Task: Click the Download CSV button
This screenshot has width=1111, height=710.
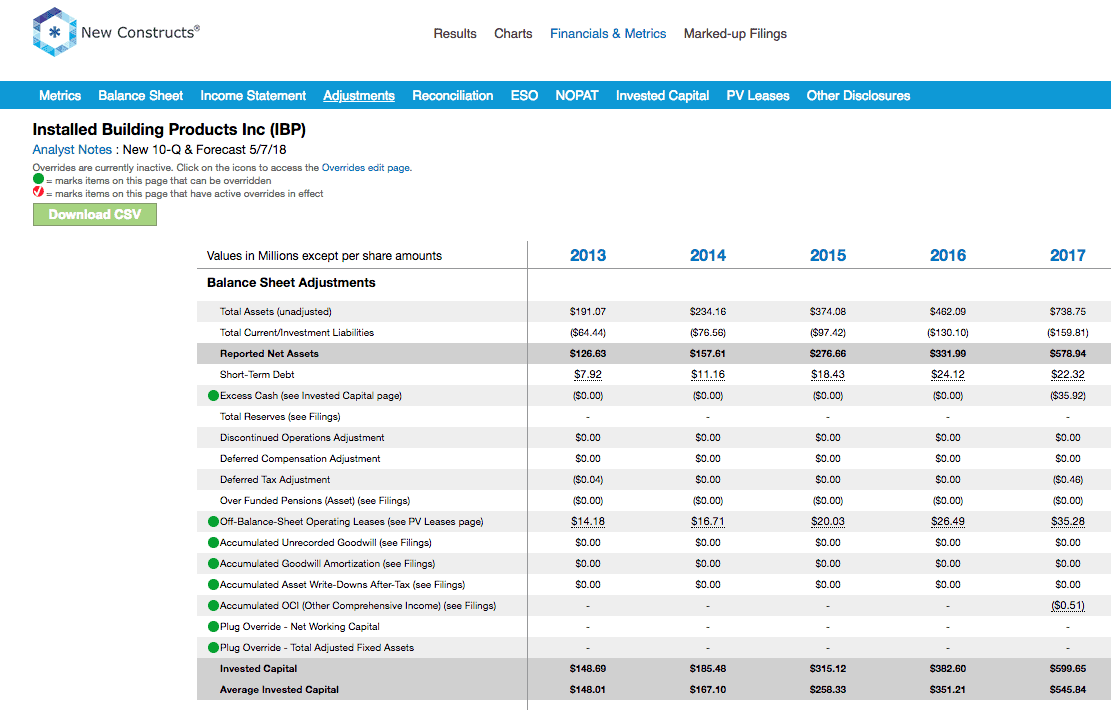Action: click(95, 215)
